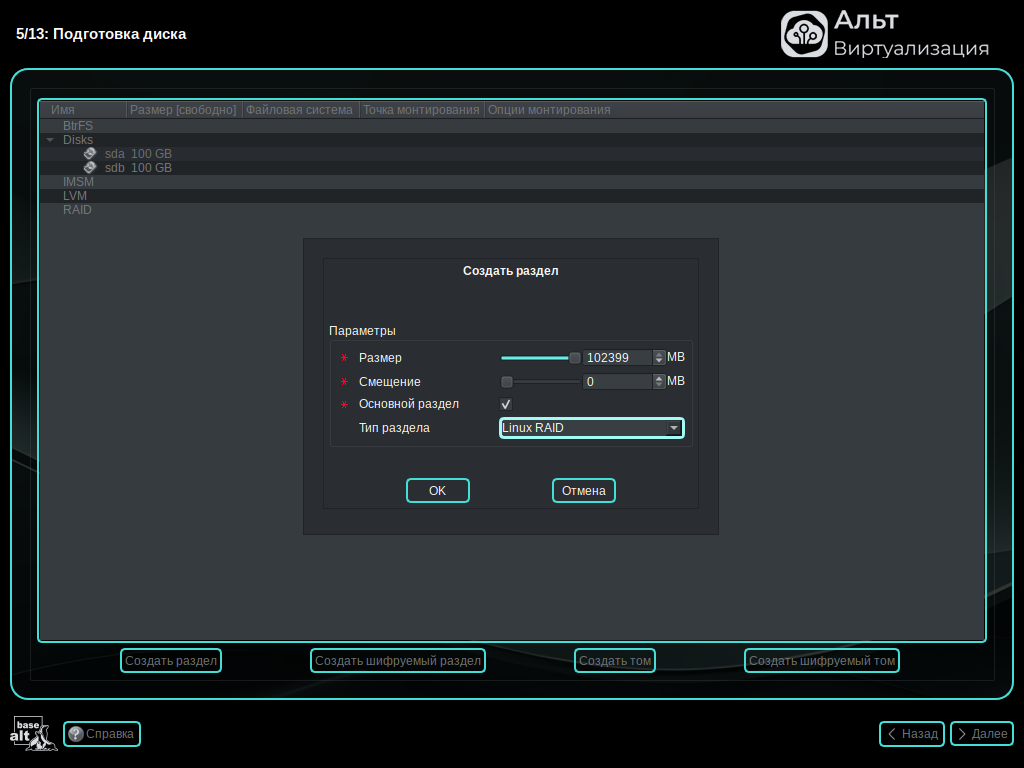Click the Alt Virtualization logo icon
Viewport: 1024px width, 768px height.
pos(804,34)
